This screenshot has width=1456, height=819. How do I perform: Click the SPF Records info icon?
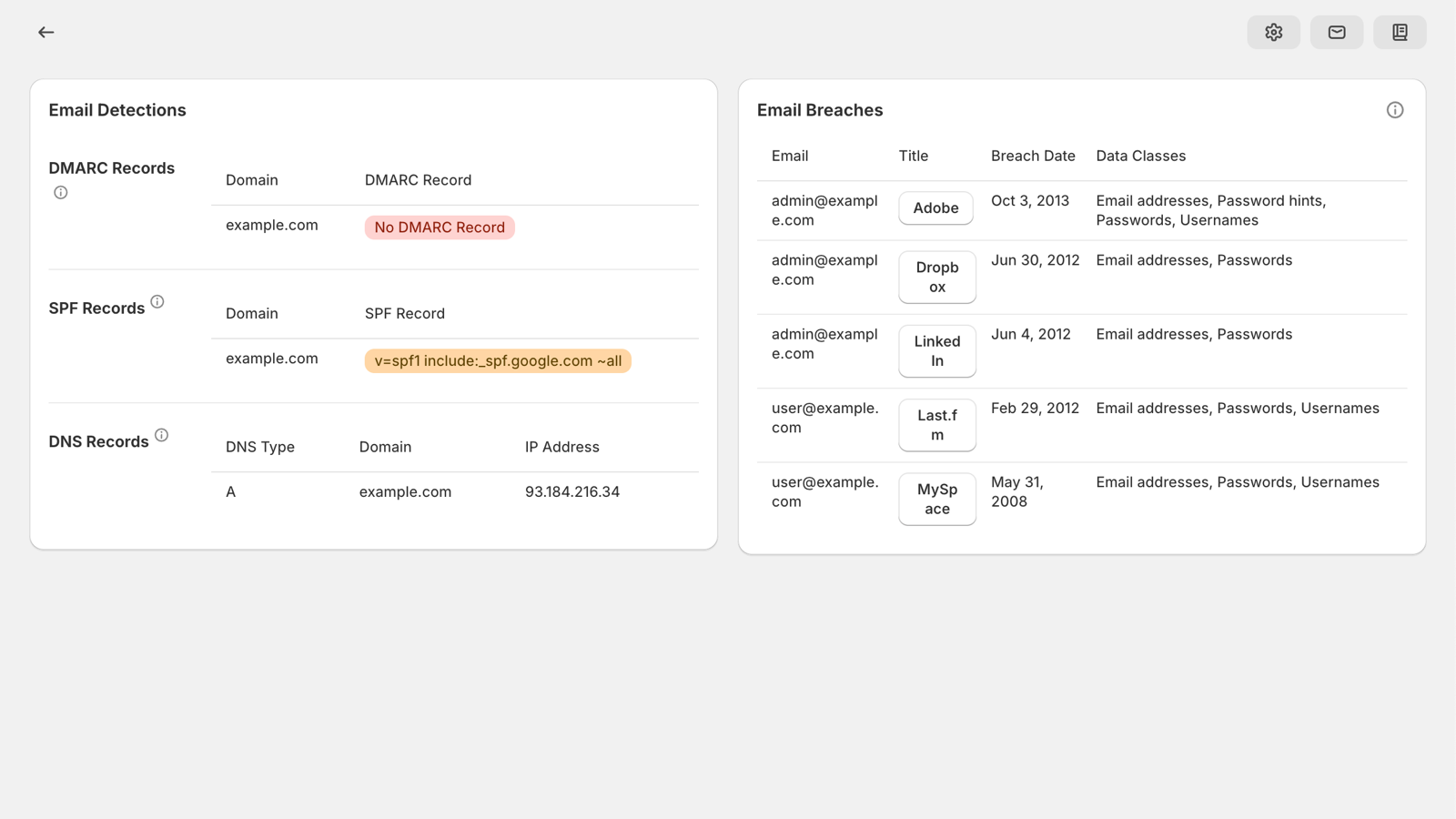[x=157, y=302]
